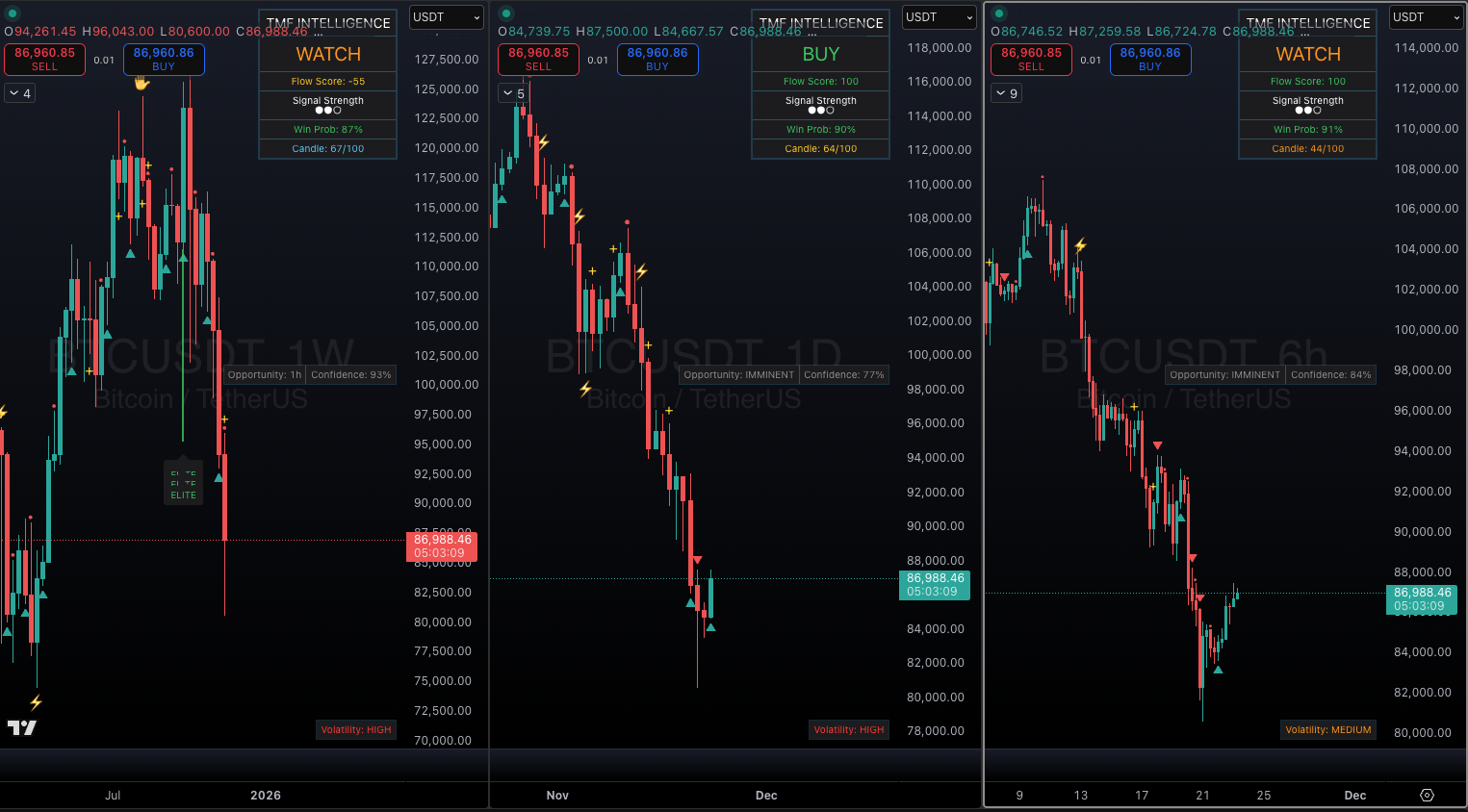Collapse the 9 indicators list on the 6h chart
Screen dimensions: 1468x812
[x=1006, y=92]
